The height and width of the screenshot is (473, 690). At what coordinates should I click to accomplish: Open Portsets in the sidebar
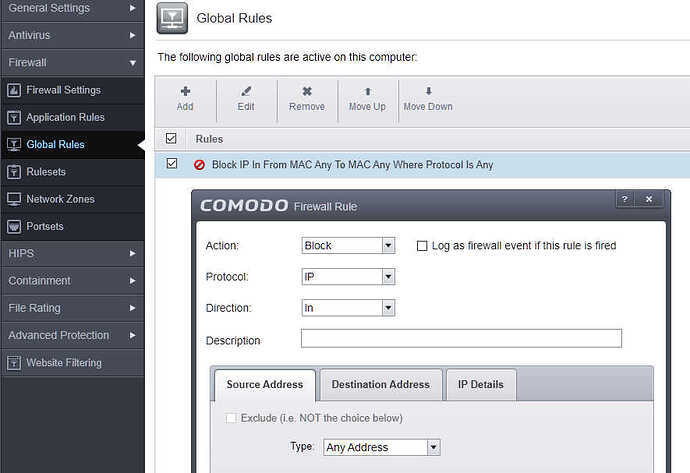(72, 227)
